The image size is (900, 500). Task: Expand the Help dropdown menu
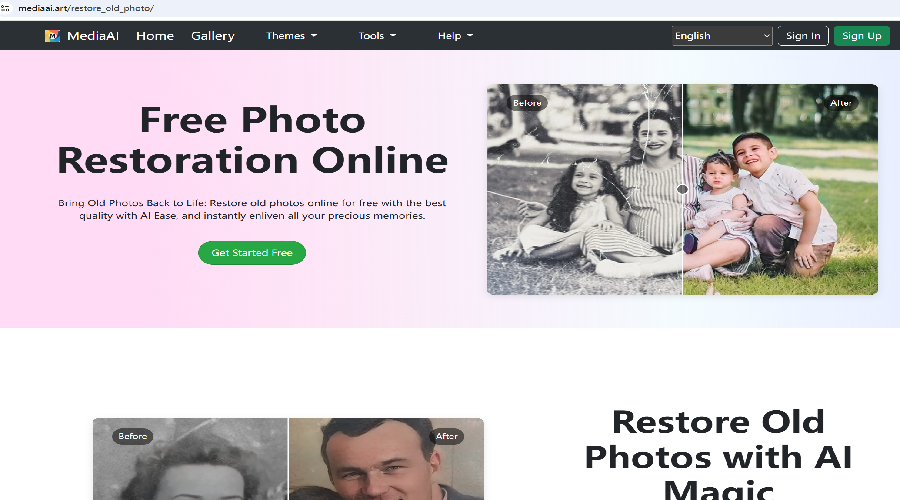click(455, 36)
